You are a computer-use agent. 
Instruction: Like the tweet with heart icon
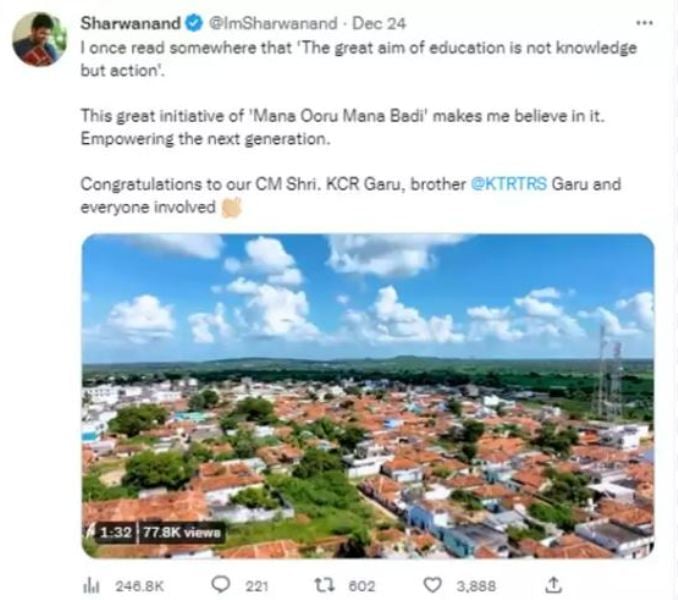coord(433,584)
